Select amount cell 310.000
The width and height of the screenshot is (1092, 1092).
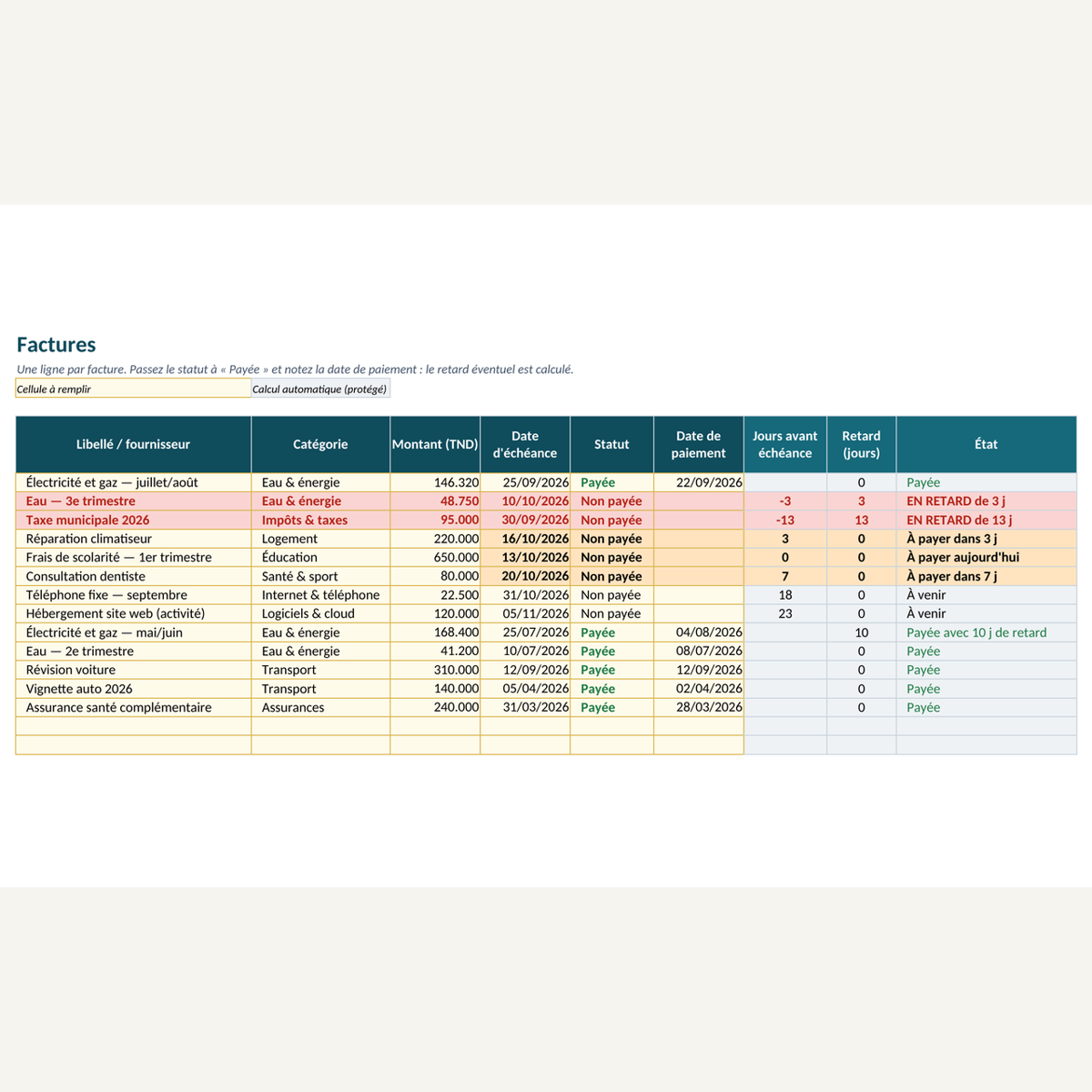[435, 670]
